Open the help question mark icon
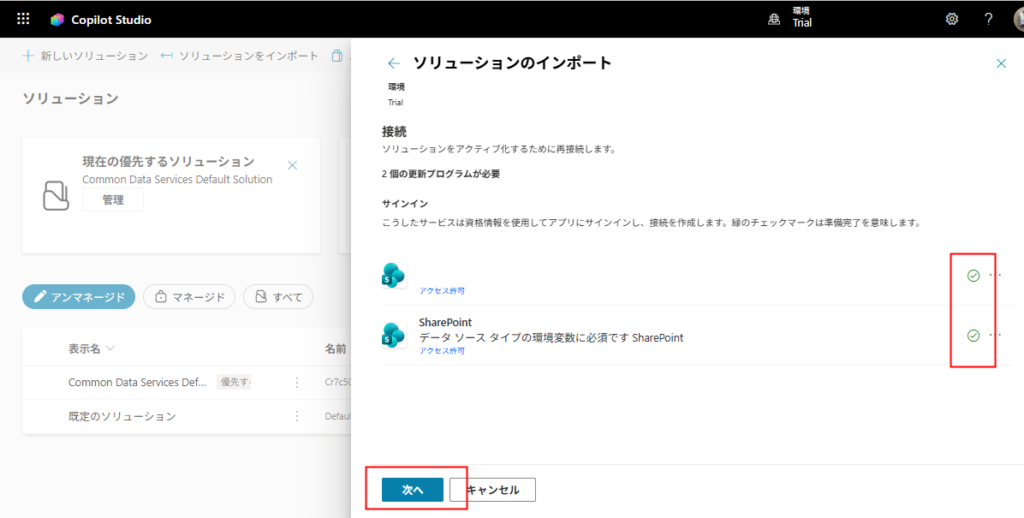 pyautogui.click(x=988, y=19)
